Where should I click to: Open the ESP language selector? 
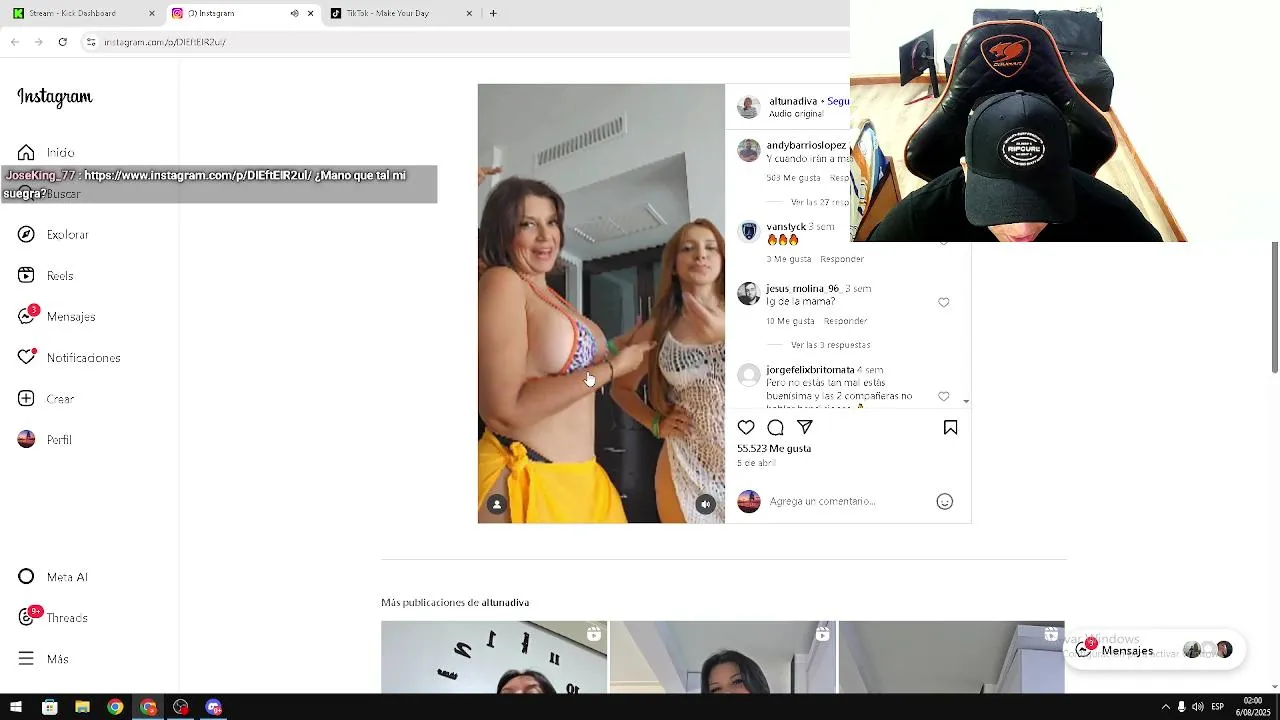pos(1217,707)
